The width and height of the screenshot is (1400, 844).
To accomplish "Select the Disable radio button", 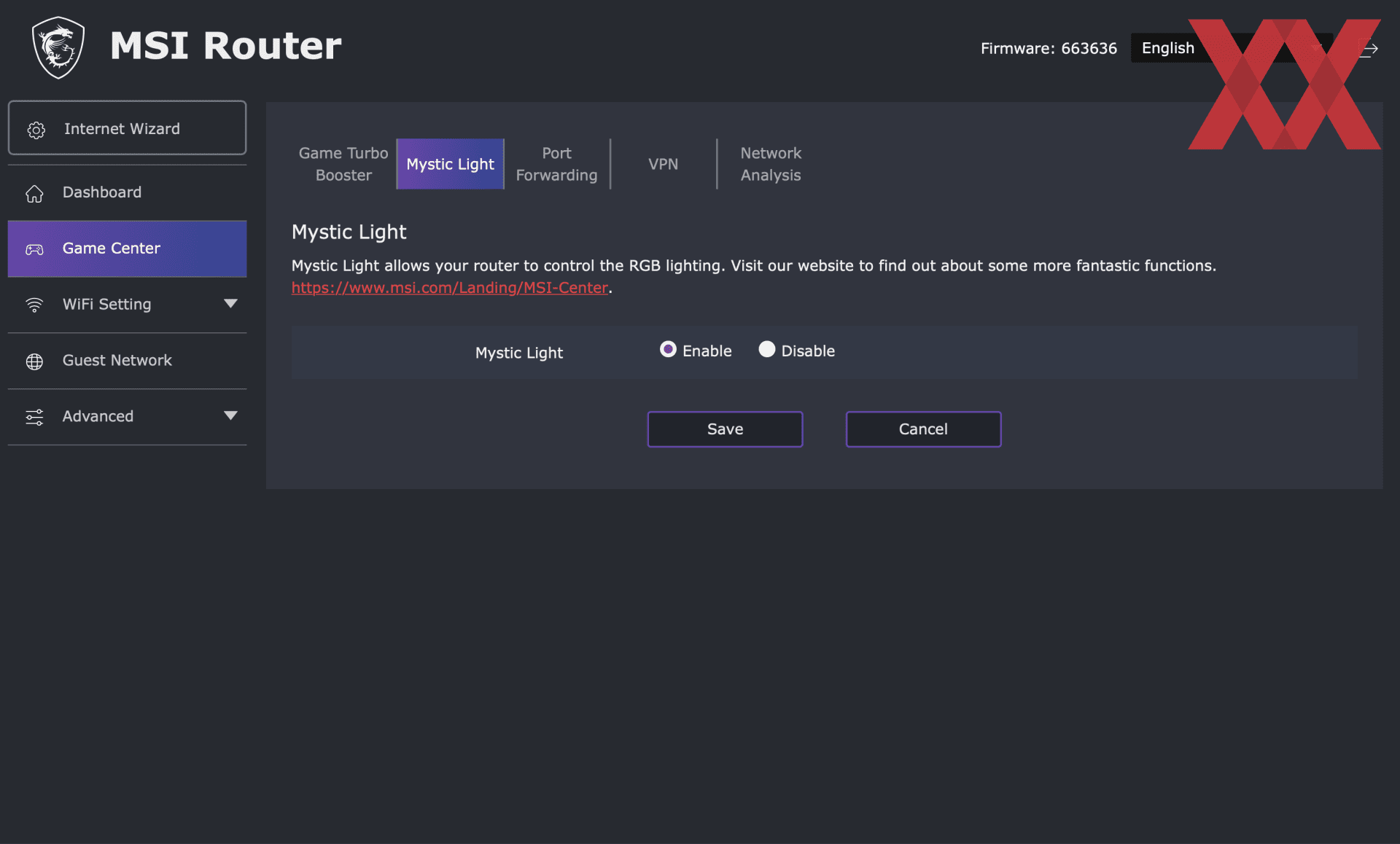I will (x=766, y=350).
